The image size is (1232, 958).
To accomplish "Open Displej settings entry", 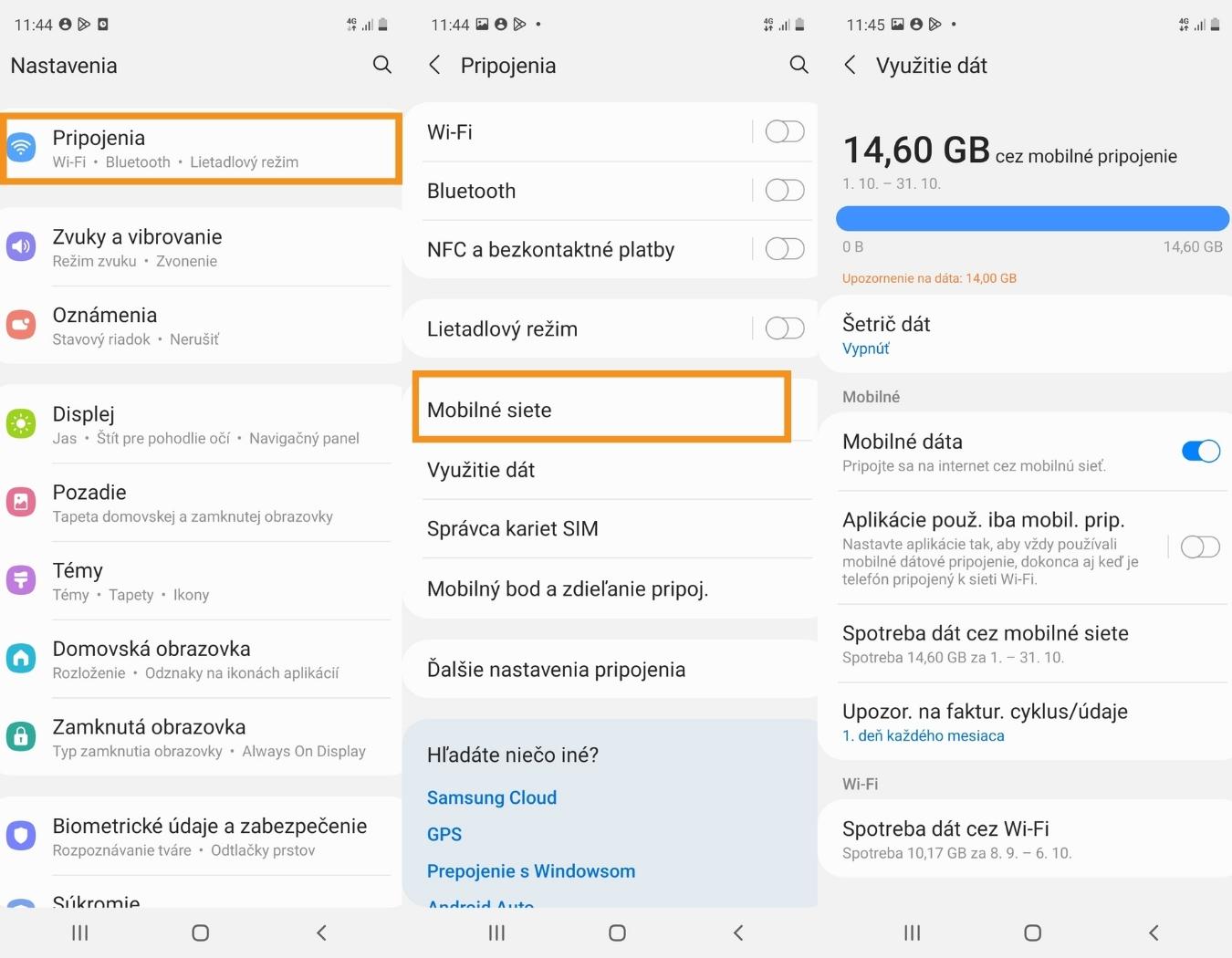I will [x=201, y=424].
